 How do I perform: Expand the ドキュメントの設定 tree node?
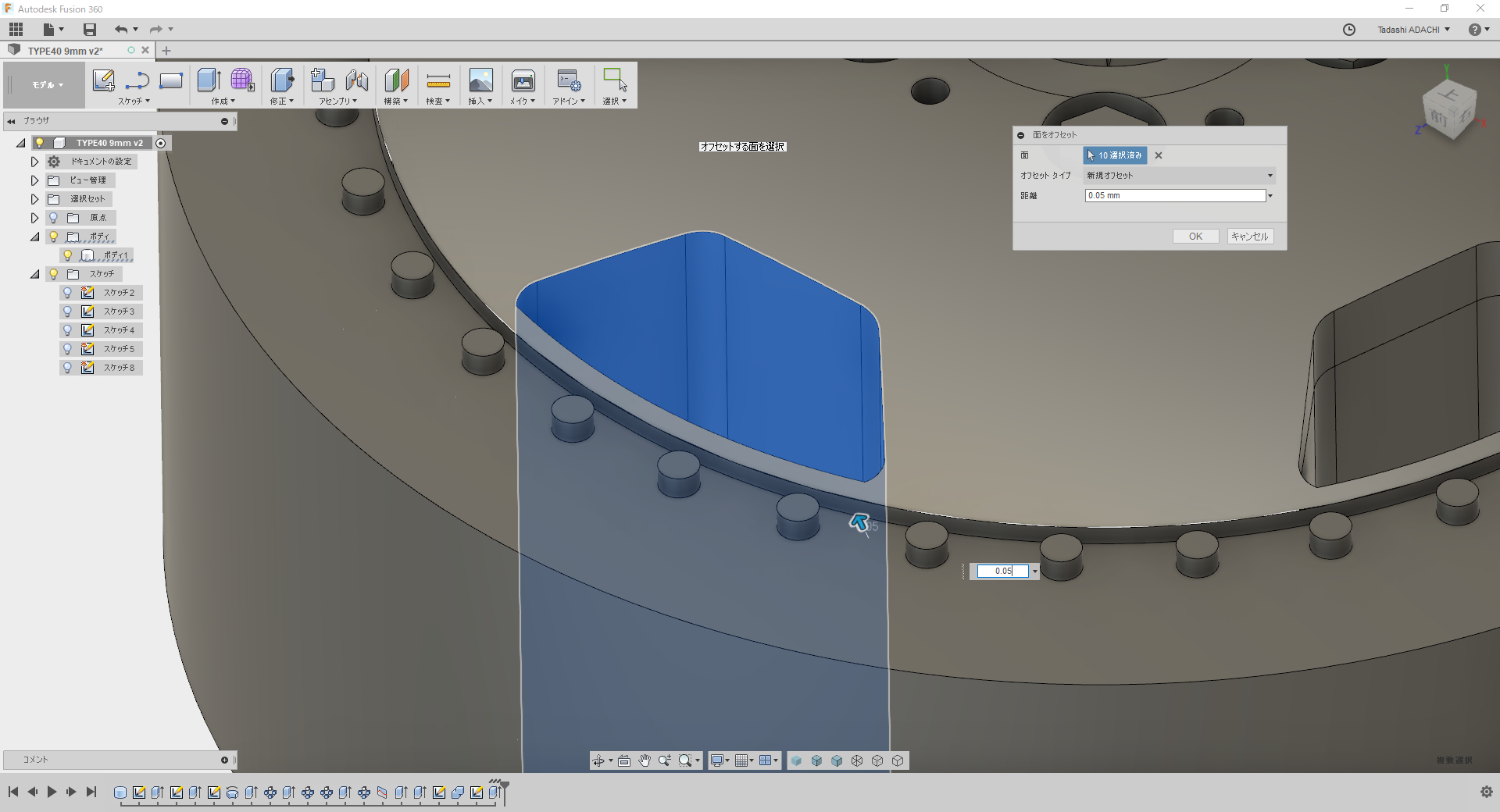pos(34,162)
